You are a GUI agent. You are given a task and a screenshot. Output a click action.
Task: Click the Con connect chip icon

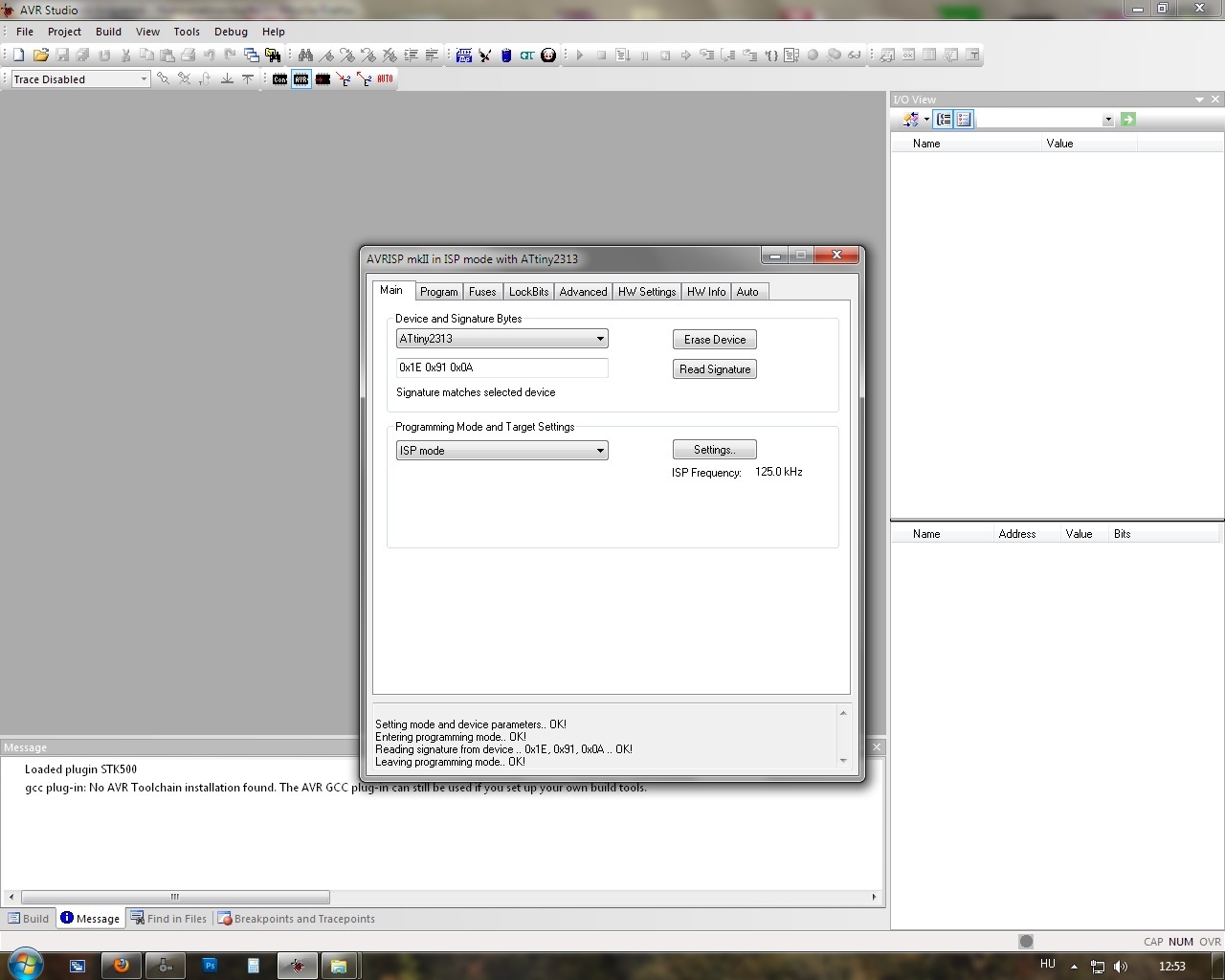click(x=279, y=79)
